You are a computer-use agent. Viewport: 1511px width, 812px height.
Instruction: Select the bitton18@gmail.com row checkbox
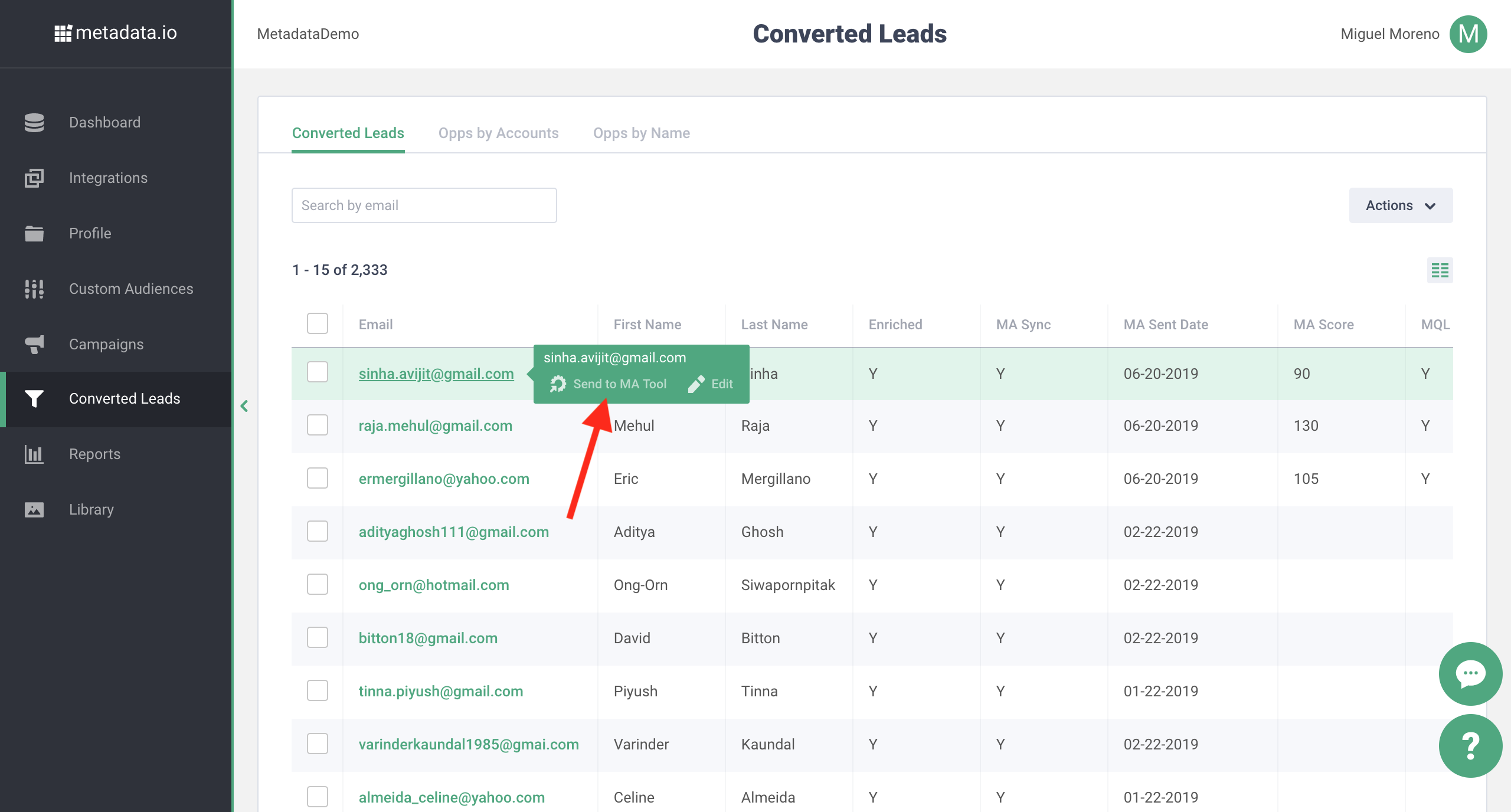(x=318, y=637)
